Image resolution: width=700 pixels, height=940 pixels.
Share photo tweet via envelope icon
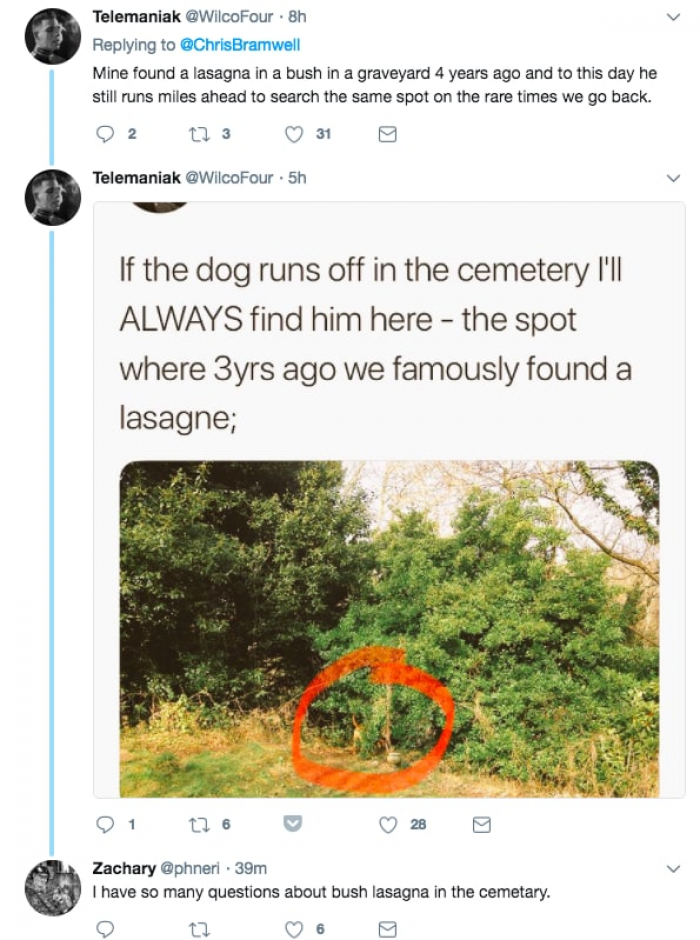(481, 825)
